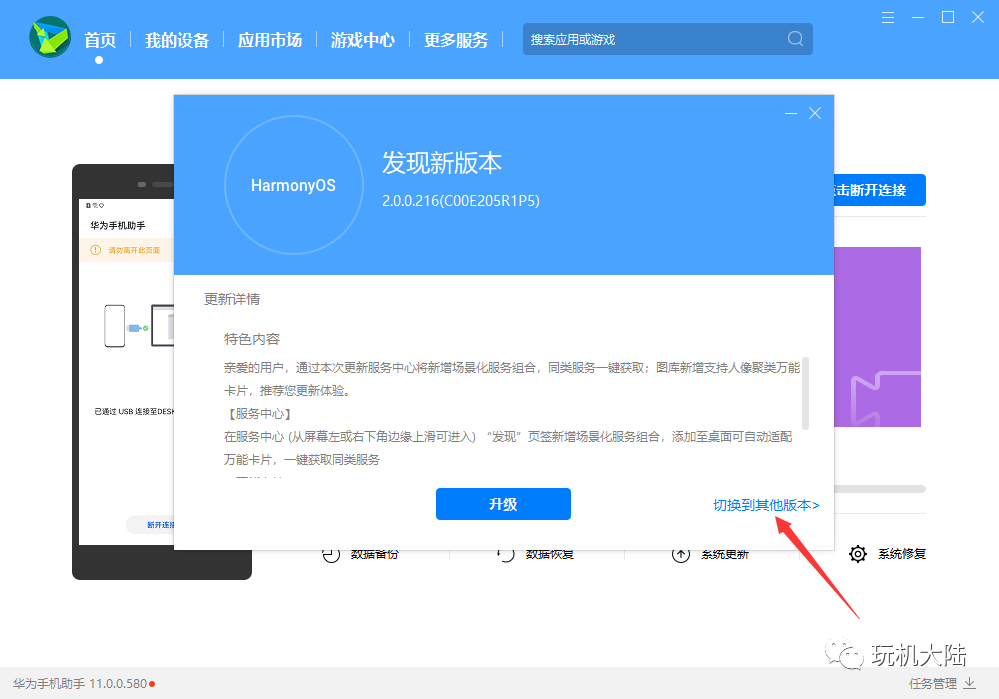Open 任务管理 in status bar
The height and width of the screenshot is (699, 999).
(933, 683)
